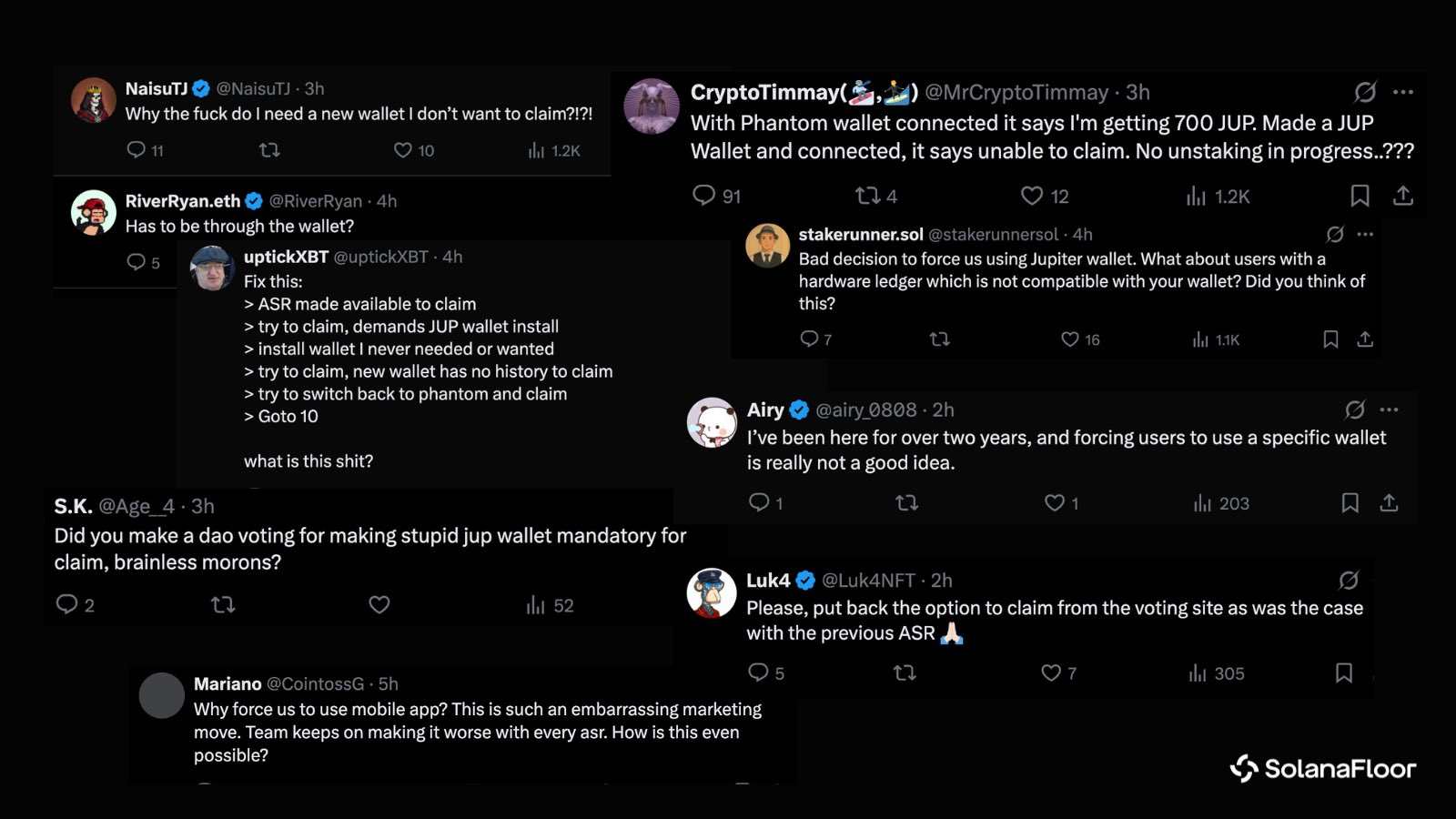Viewport: 1456px width, 819px height.
Task: Open more options on stakerunner.sol's tweet
Action: click(1365, 235)
